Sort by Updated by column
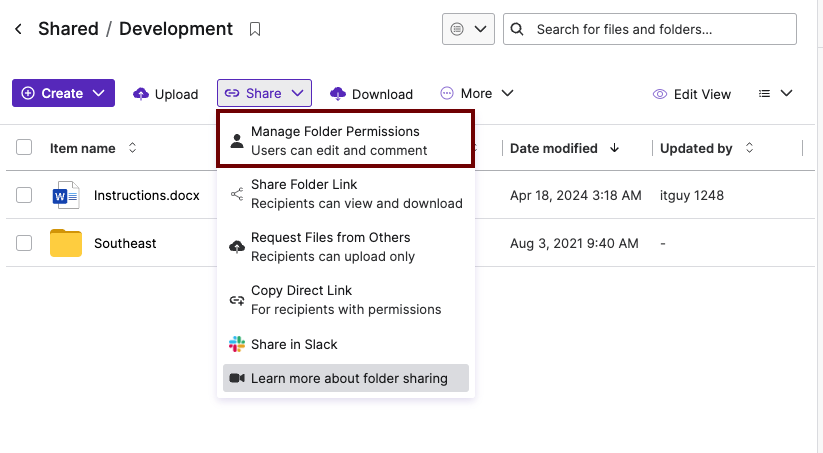Screen dimensions: 823x453 coord(750,148)
